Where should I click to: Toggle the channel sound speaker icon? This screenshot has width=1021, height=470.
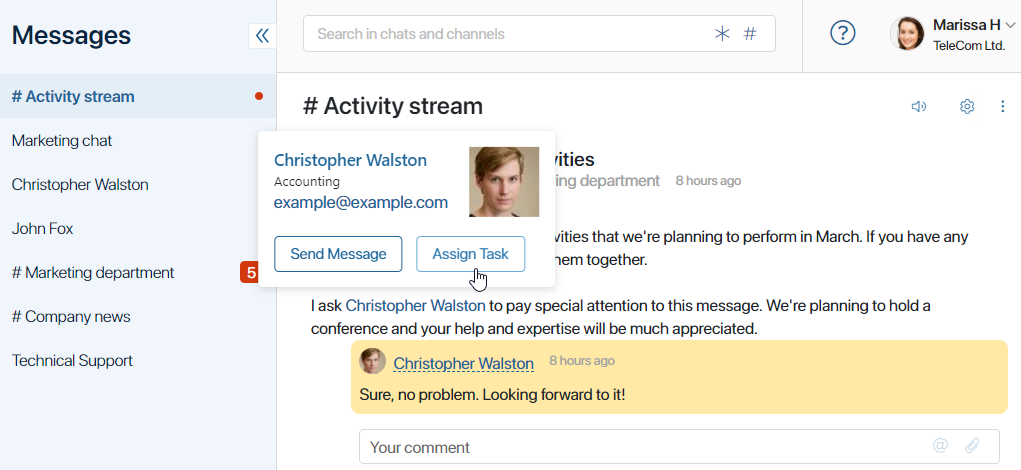coord(919,107)
